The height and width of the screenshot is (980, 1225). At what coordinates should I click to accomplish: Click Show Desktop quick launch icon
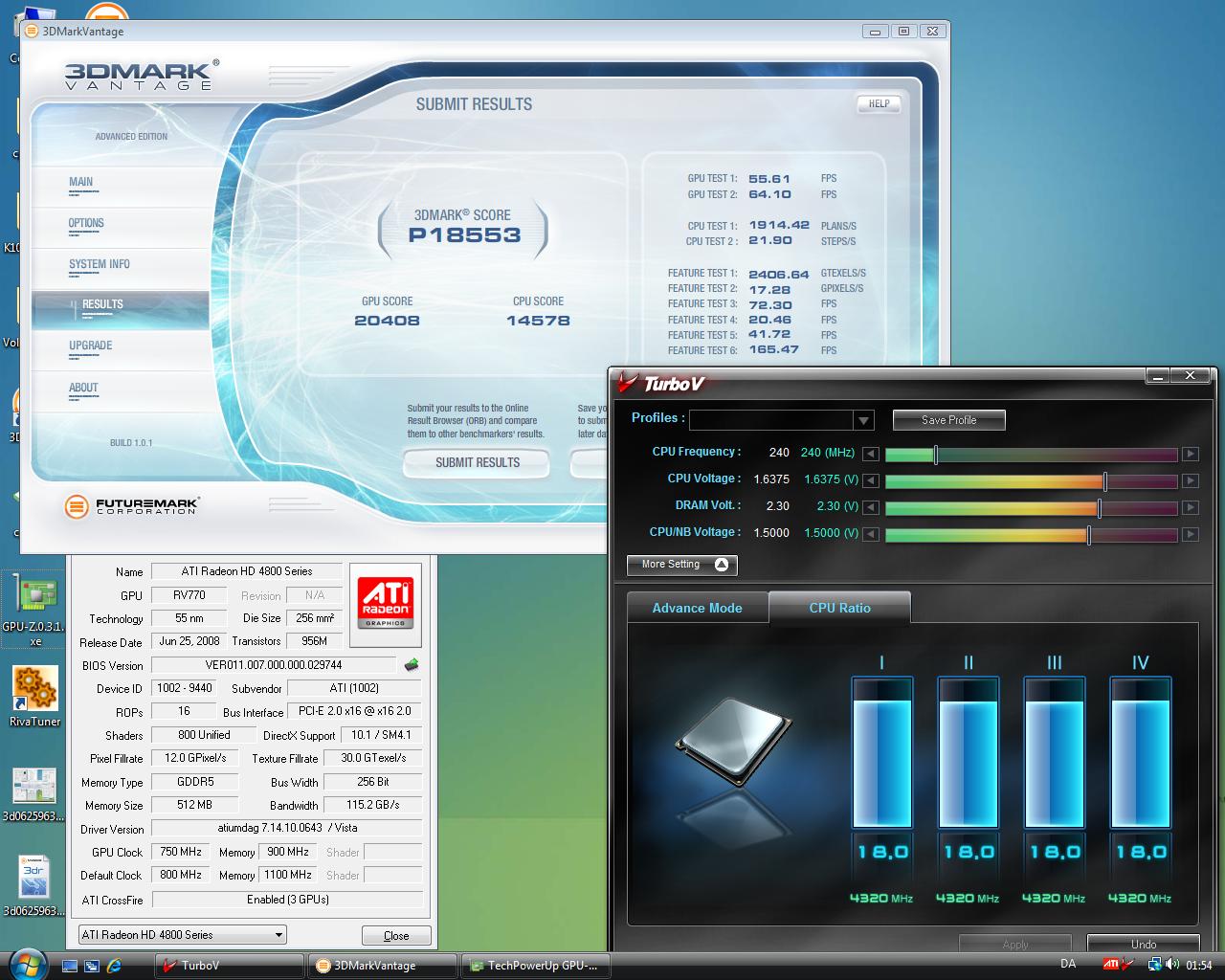(x=70, y=966)
